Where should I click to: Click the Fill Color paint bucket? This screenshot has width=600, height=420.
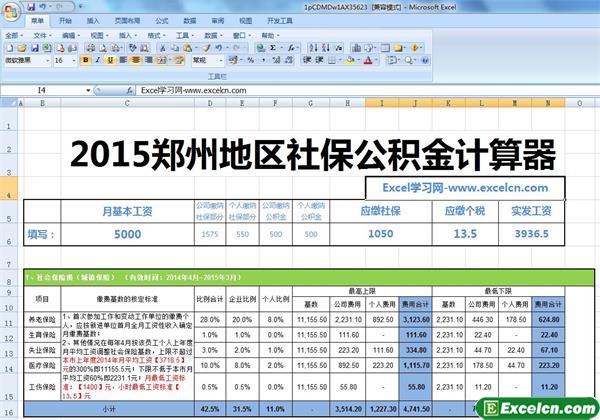click(x=350, y=60)
